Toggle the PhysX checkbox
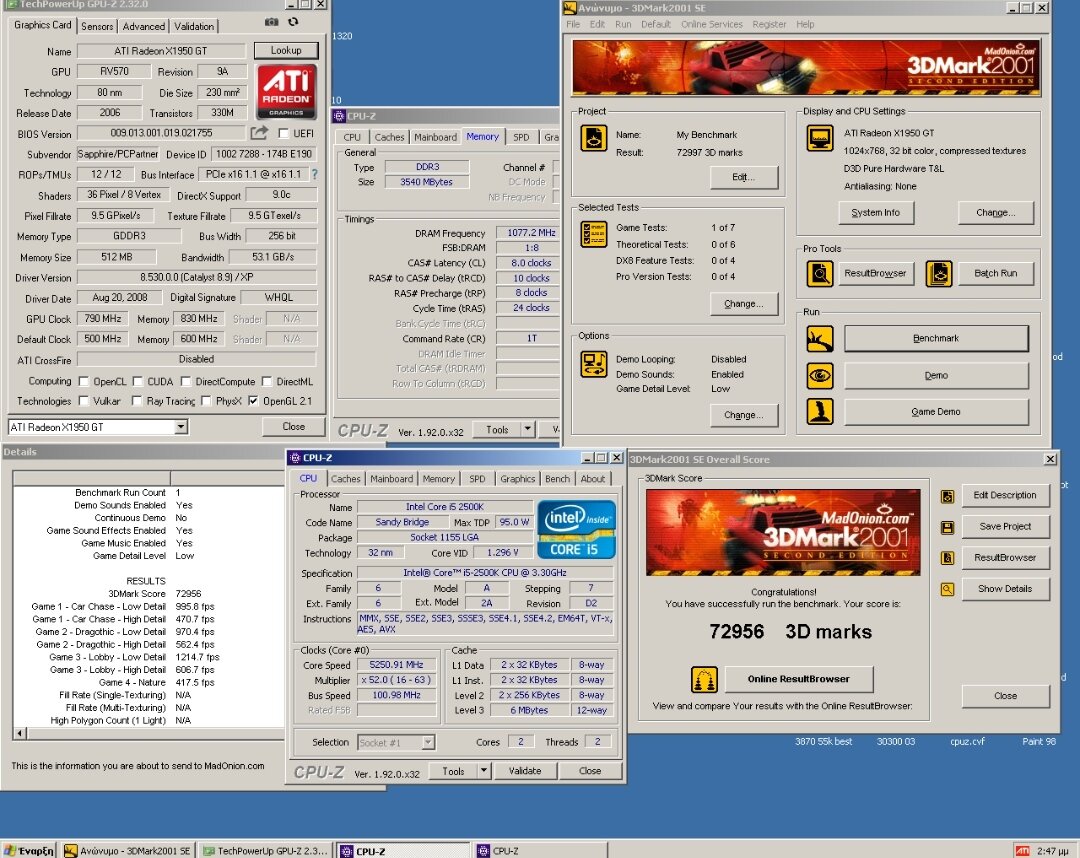1080x858 pixels. pos(205,401)
